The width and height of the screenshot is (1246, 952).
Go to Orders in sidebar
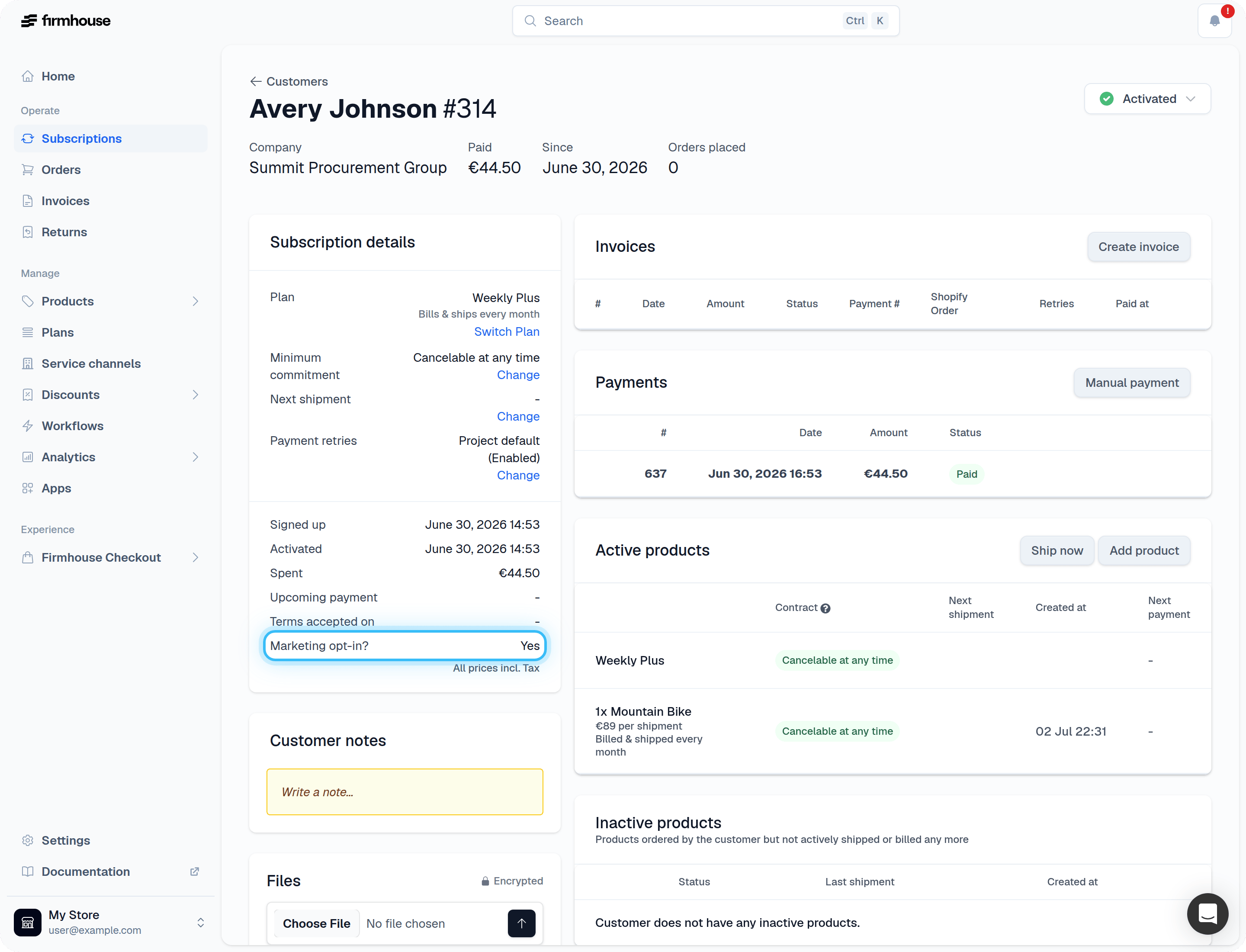[110, 170]
